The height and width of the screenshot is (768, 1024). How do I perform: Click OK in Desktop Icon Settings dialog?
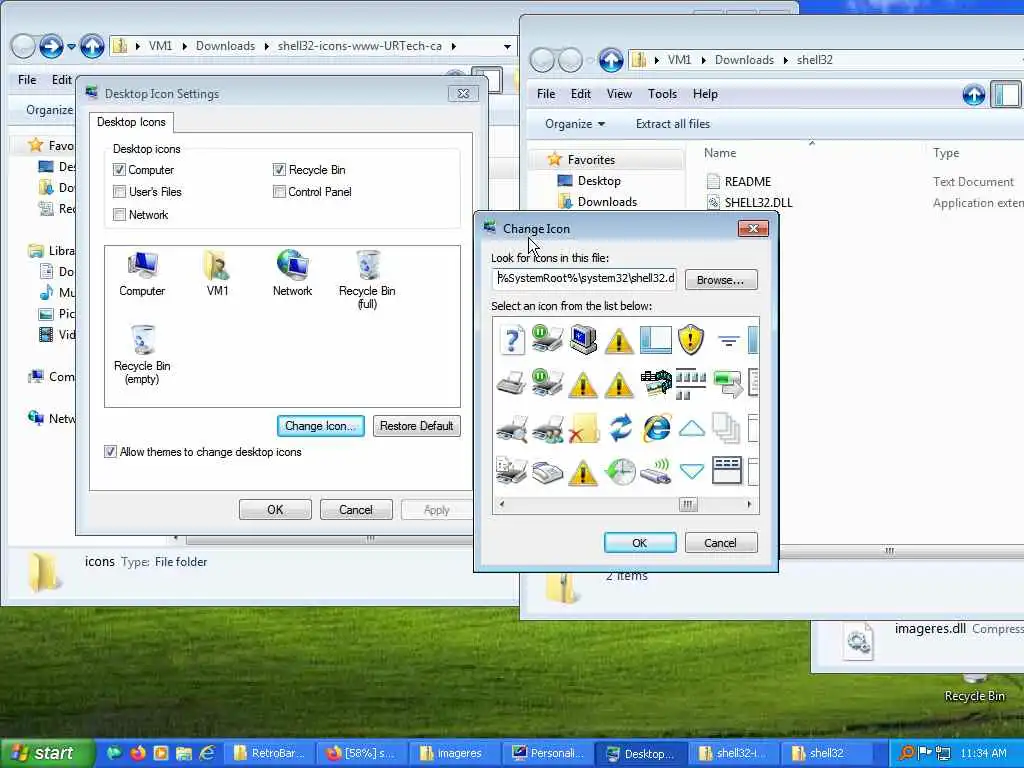click(275, 509)
